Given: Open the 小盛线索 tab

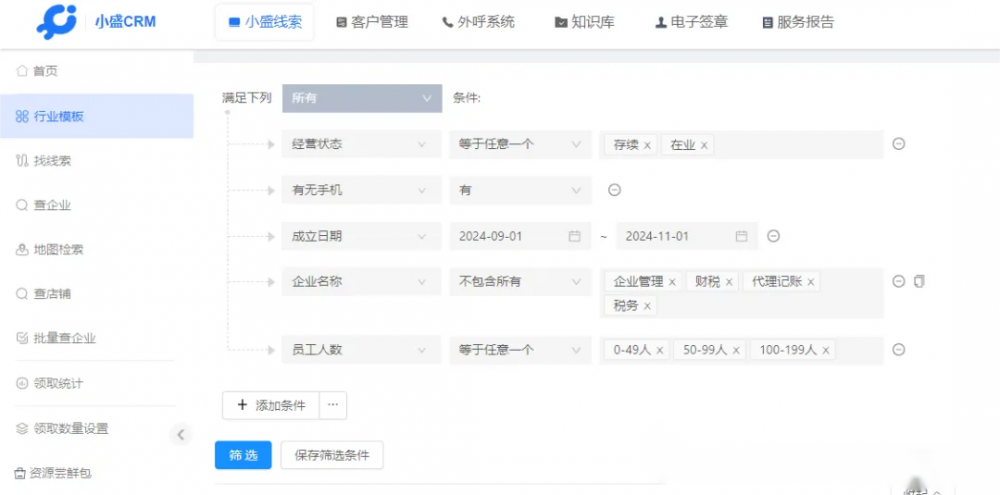Looking at the screenshot, I should tap(265, 22).
